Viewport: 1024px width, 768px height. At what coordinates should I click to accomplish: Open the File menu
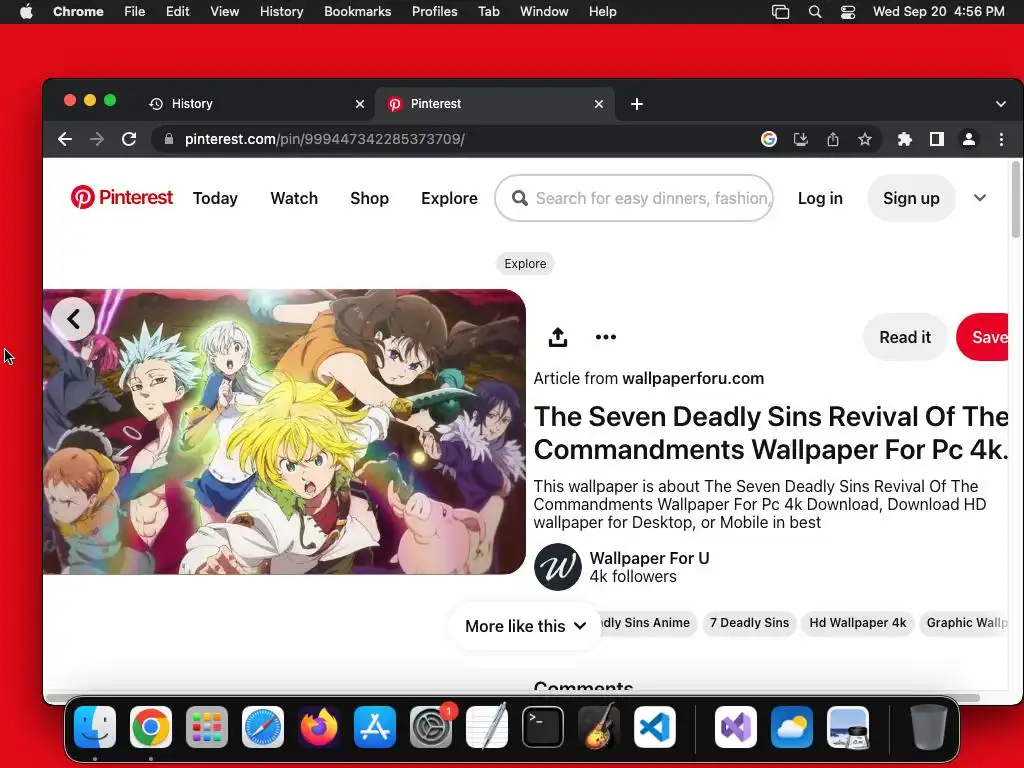coord(135,12)
